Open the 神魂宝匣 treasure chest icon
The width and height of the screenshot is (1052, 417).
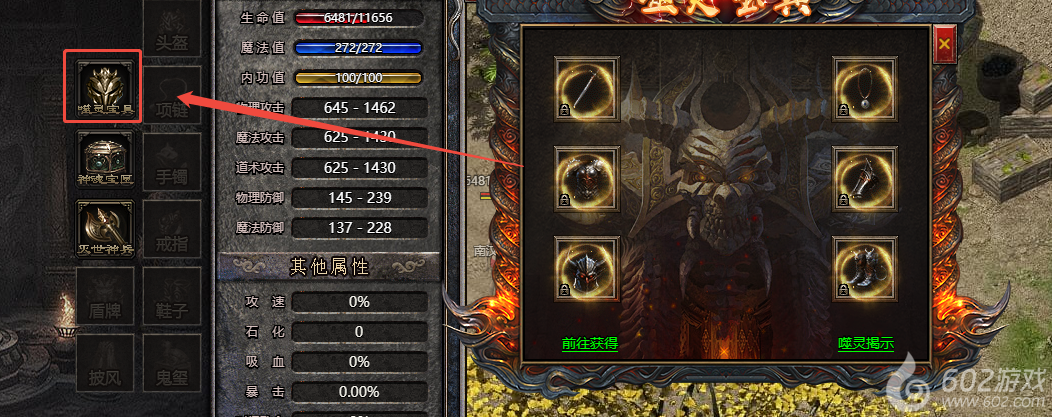pyautogui.click(x=105, y=160)
